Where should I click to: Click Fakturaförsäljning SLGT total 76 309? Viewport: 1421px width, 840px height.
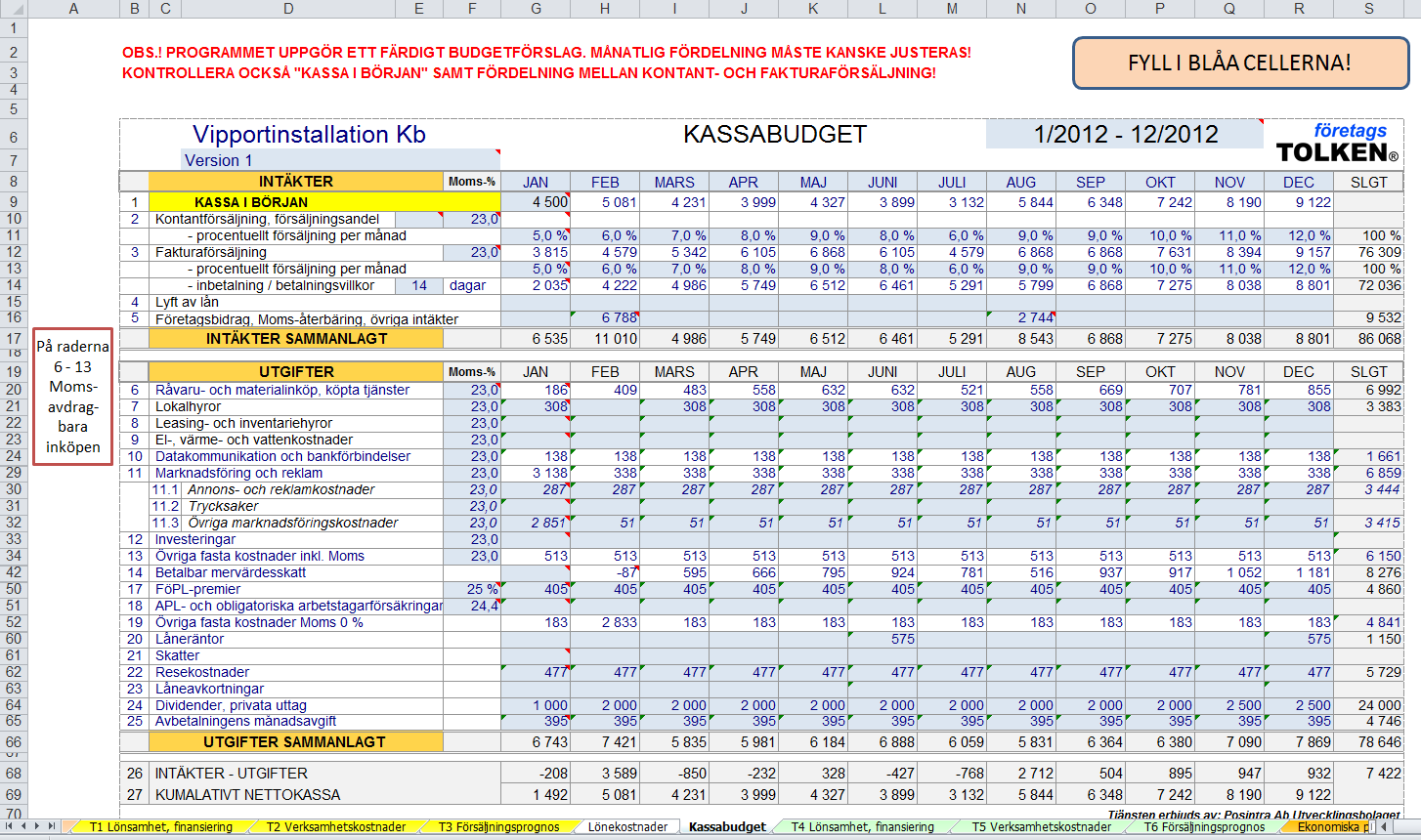pyautogui.click(x=1368, y=252)
